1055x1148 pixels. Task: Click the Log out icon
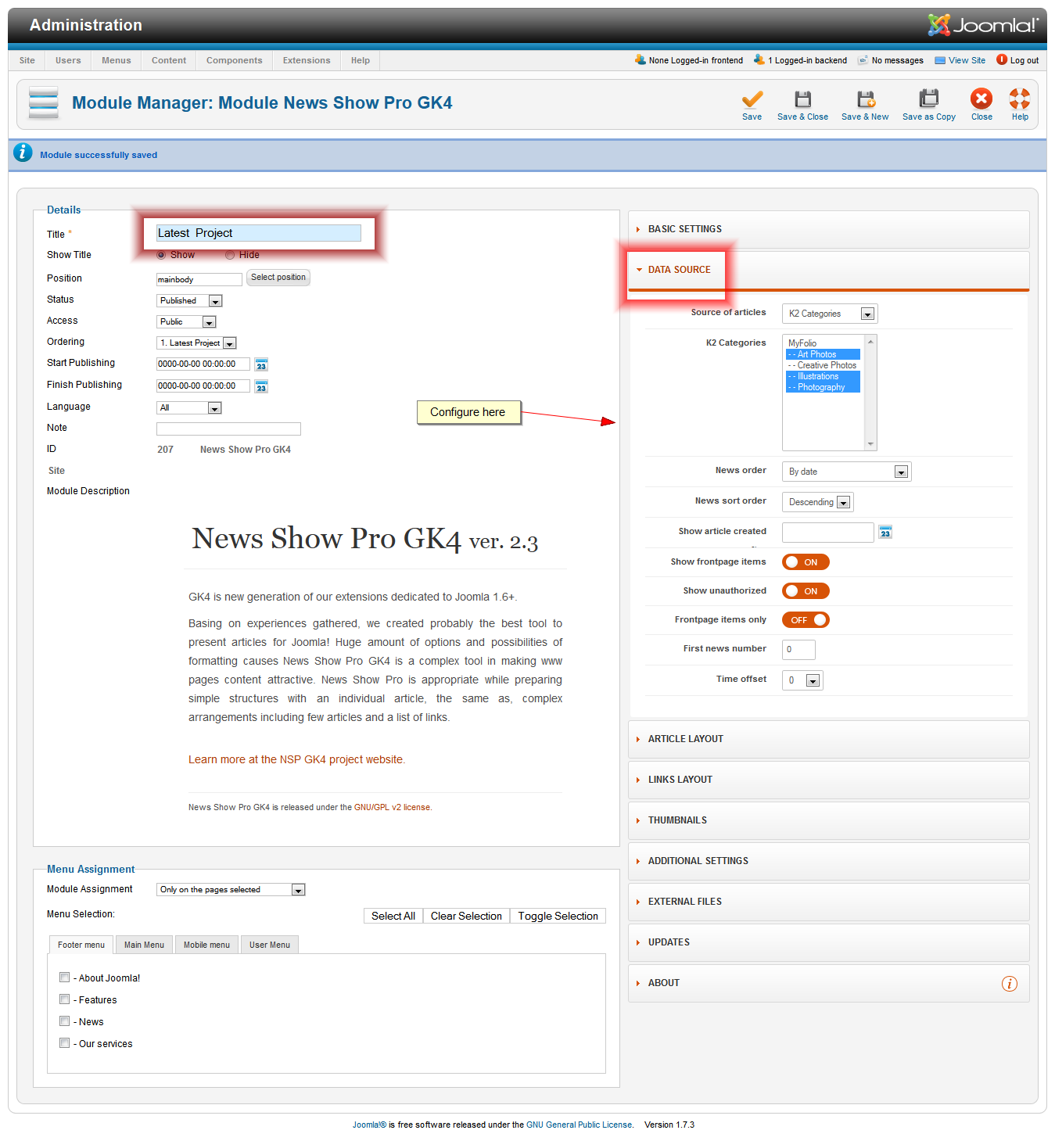1001,59
